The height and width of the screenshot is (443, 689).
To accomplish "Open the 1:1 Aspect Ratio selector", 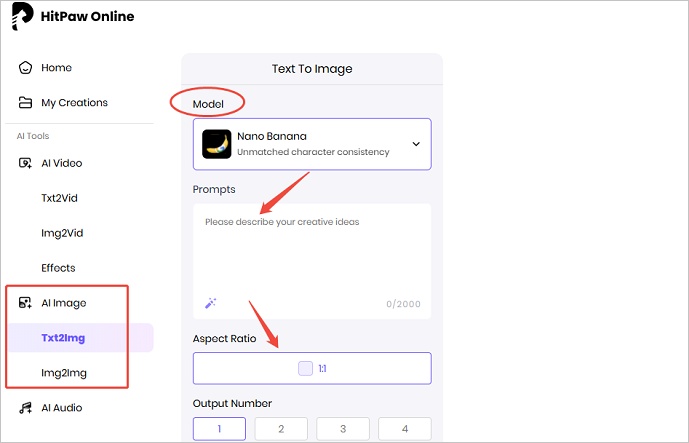I will pyautogui.click(x=312, y=368).
